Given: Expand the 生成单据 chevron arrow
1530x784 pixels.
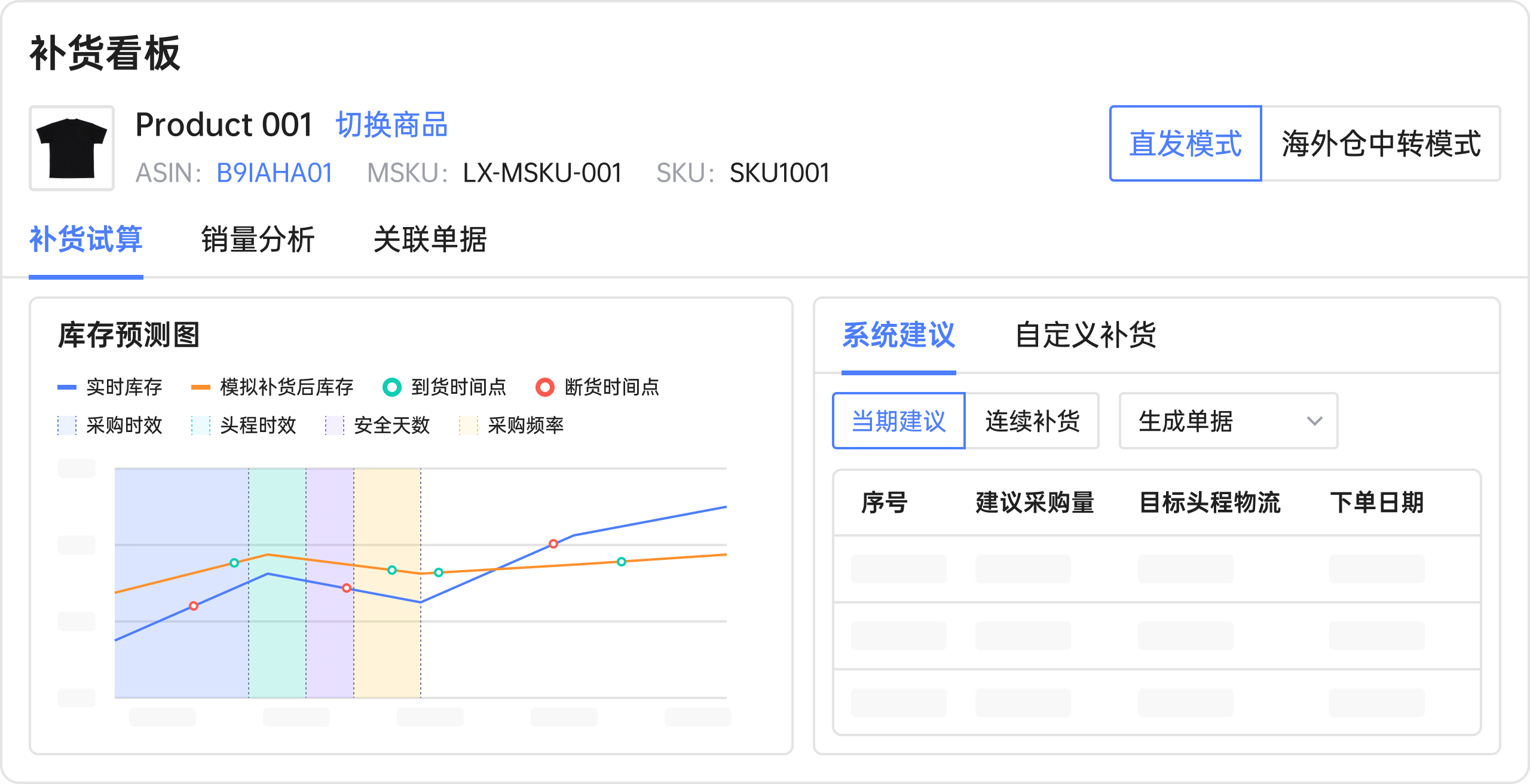Looking at the screenshot, I should tap(1314, 421).
